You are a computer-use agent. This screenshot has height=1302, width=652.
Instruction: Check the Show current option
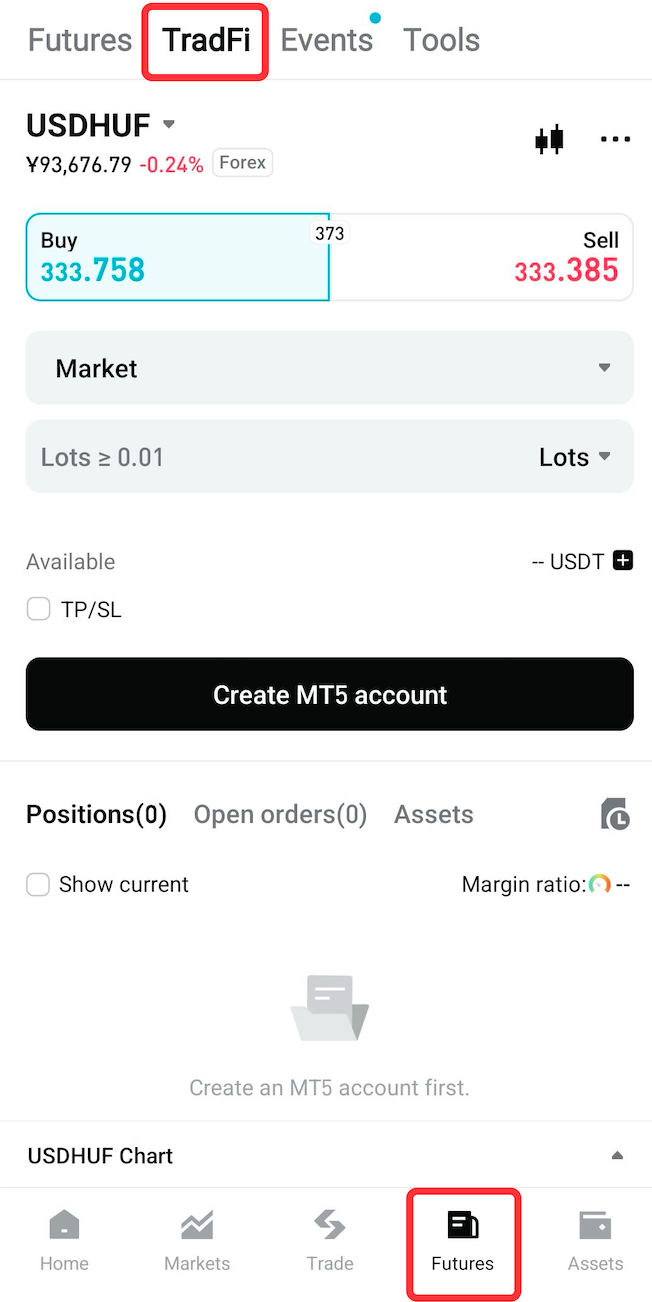(38, 884)
